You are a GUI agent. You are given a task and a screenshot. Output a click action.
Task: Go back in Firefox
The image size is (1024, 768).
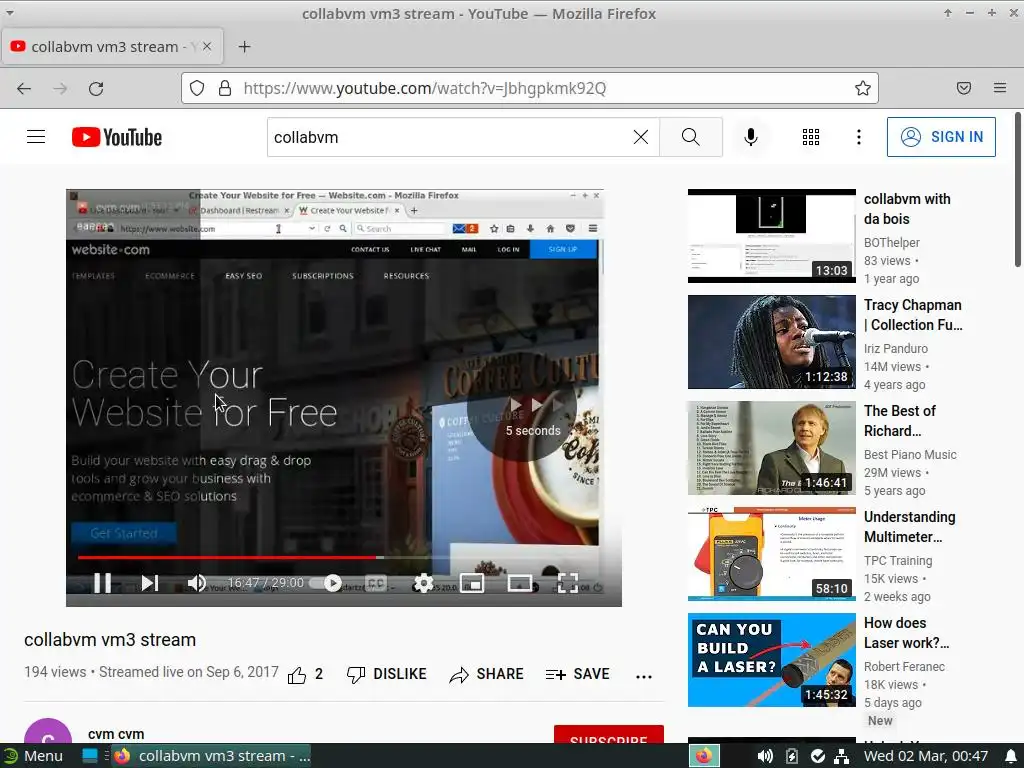[x=24, y=88]
